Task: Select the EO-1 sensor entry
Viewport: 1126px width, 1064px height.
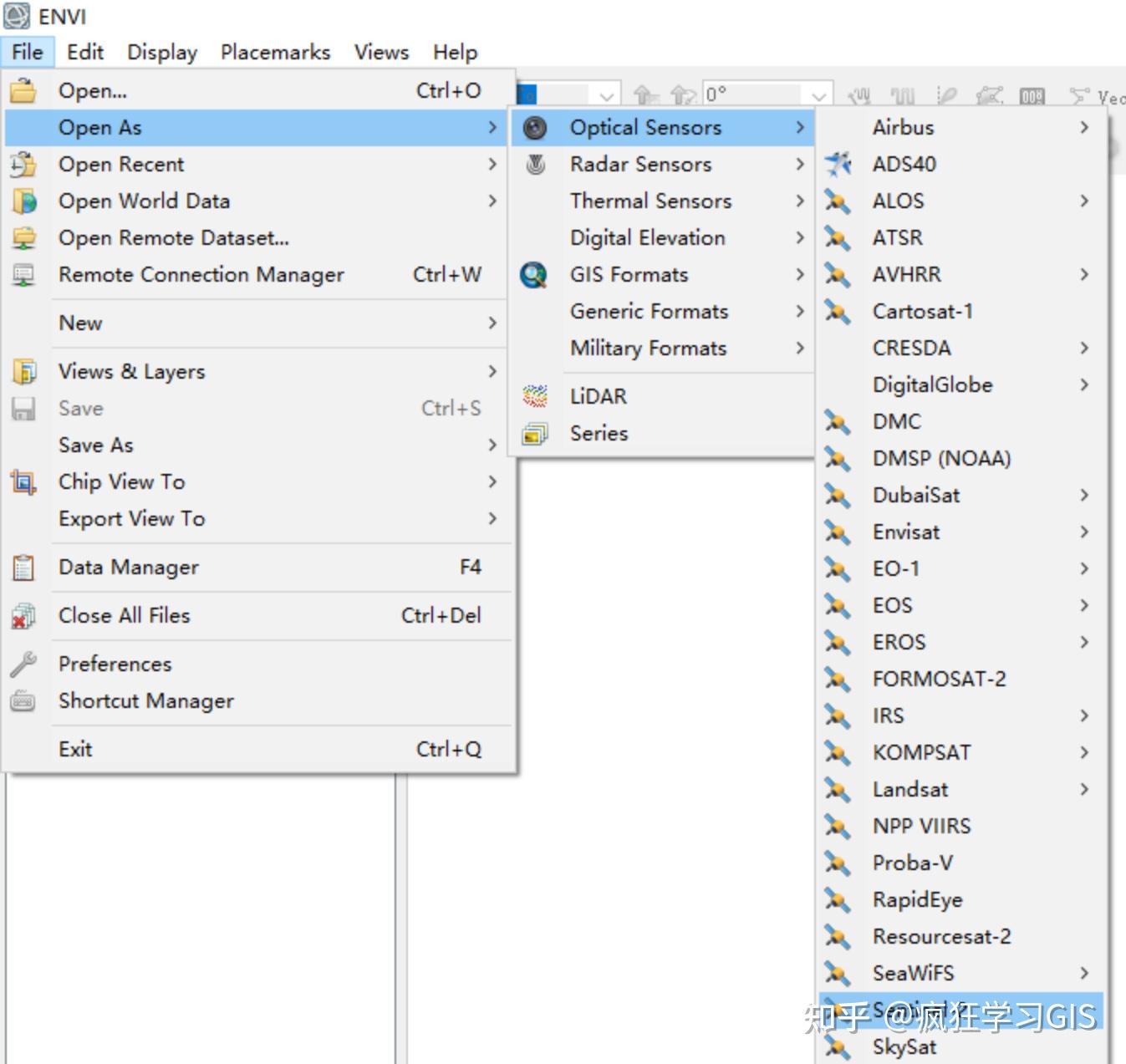Action: (x=962, y=568)
